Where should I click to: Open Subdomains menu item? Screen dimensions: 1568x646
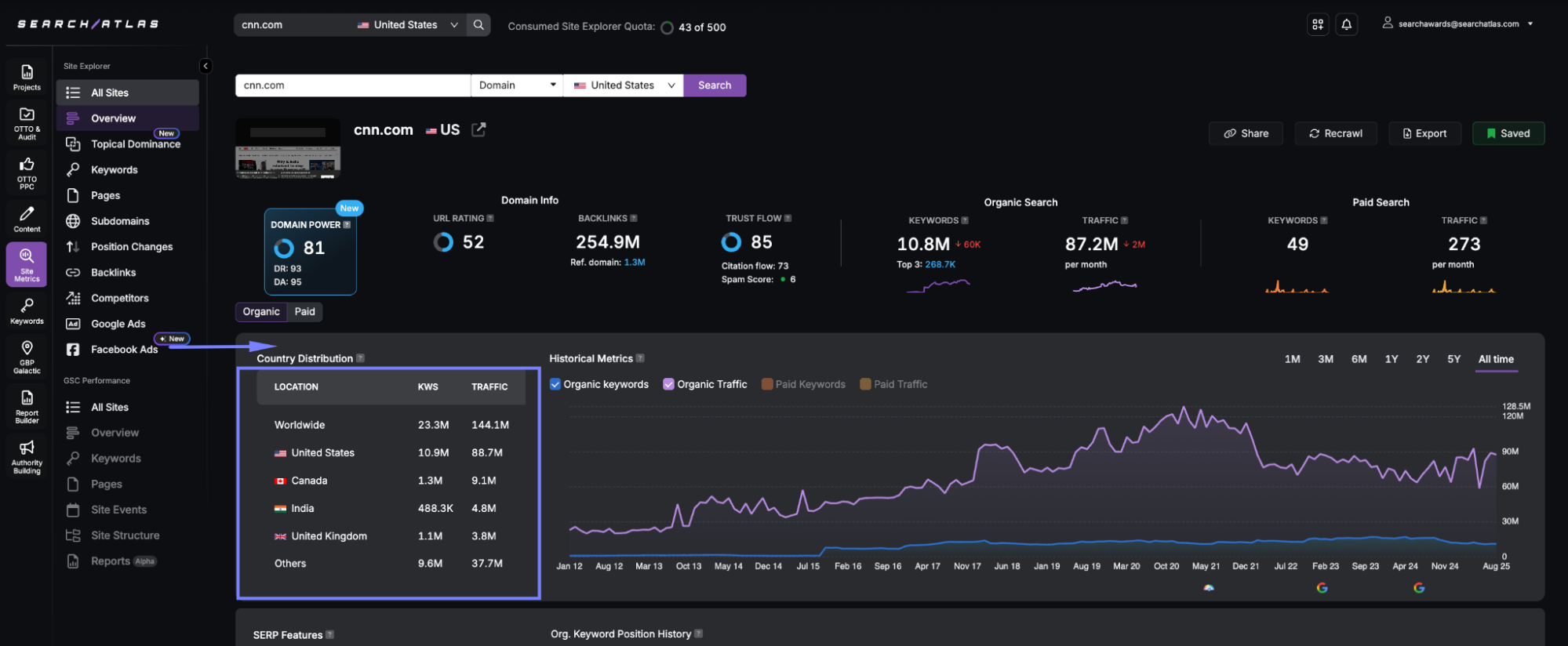(x=127, y=221)
